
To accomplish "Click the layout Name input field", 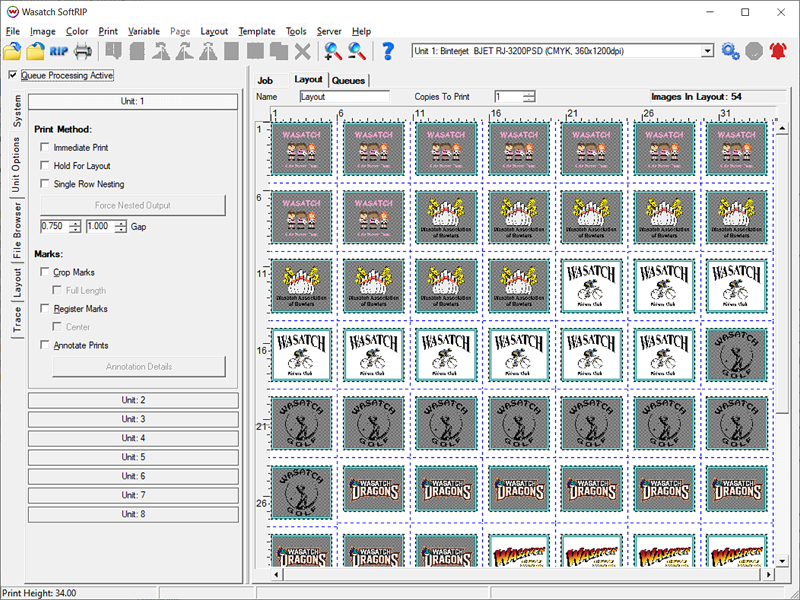I will tap(345, 96).
